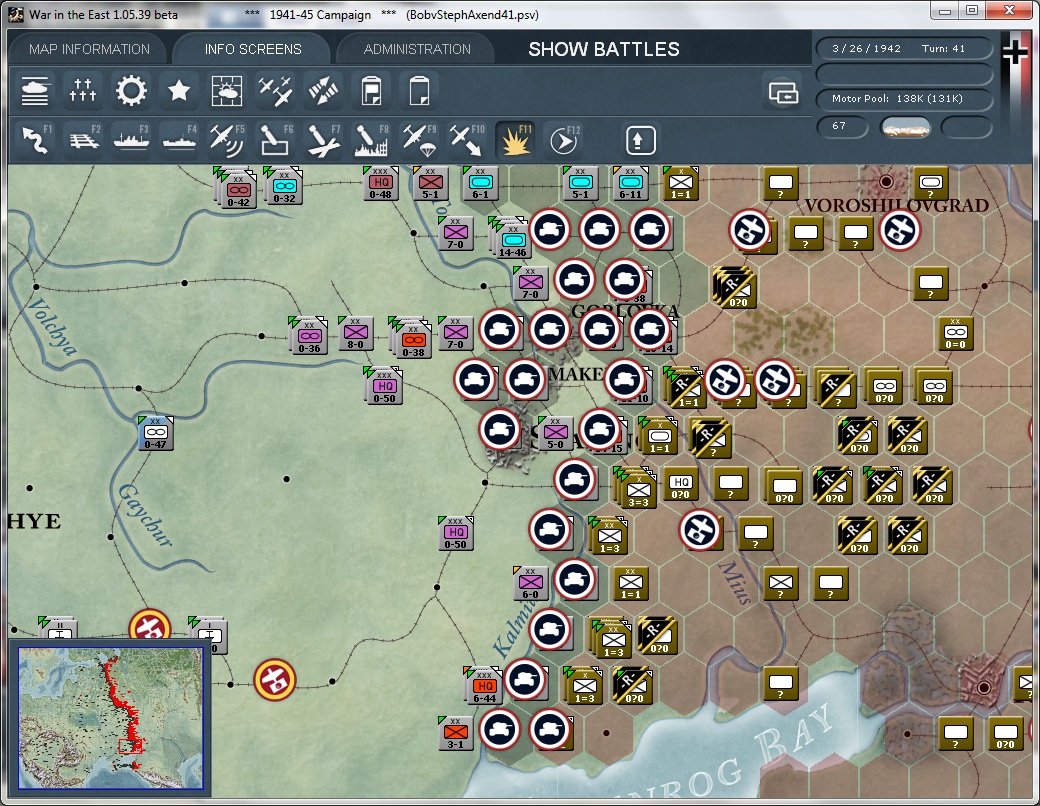Image resolution: width=1040 pixels, height=806 pixels.
Task: Select the cyan unit labeled 0-32
Action: pos(283,186)
